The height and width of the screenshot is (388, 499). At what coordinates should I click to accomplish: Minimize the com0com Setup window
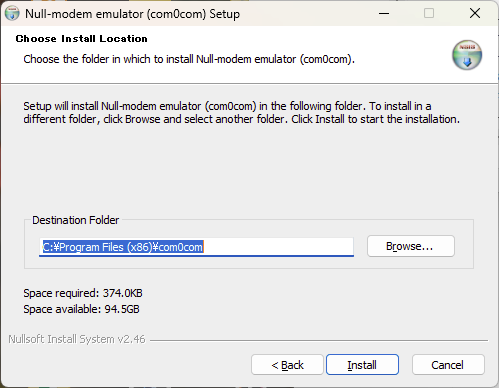[384, 14]
